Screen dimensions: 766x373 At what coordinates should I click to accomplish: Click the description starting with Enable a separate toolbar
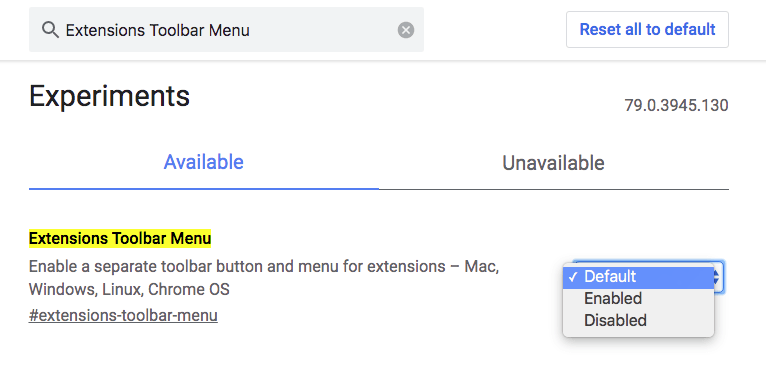pyautogui.click(x=264, y=278)
